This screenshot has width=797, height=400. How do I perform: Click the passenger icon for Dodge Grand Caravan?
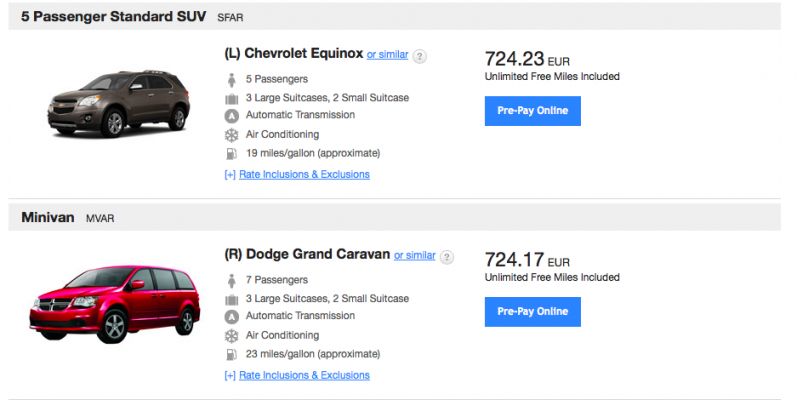[x=232, y=281]
